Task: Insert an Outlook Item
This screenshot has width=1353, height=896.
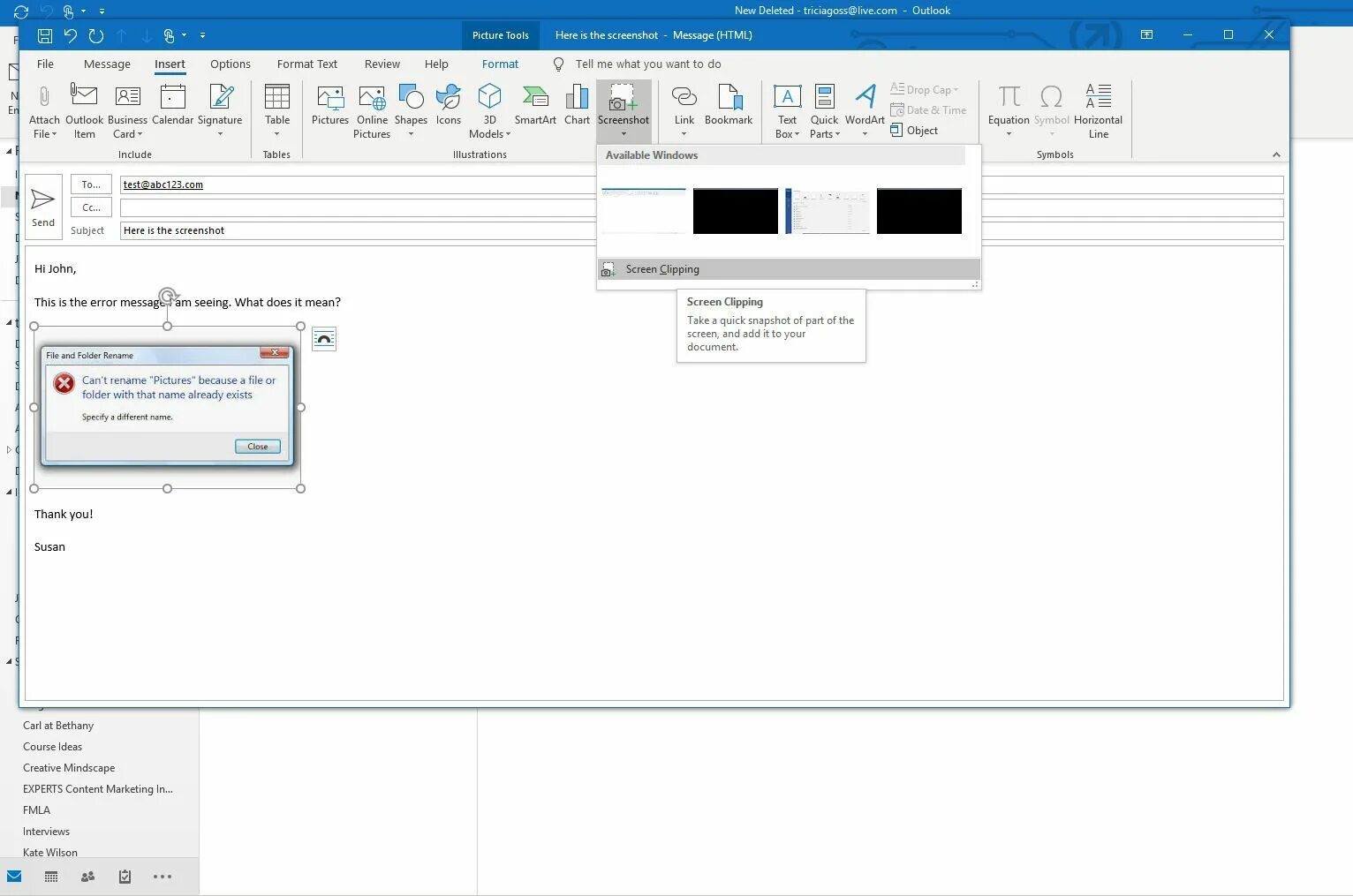Action: [x=84, y=111]
